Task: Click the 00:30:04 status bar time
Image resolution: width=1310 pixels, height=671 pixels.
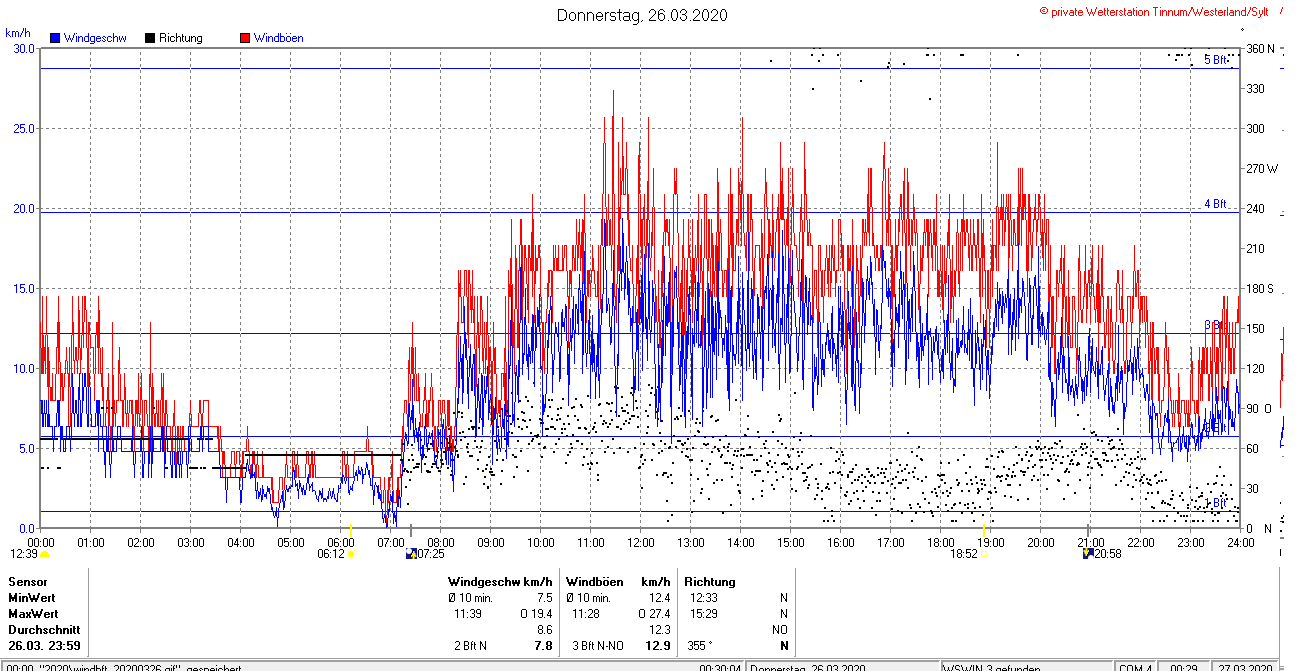Action: 720,667
